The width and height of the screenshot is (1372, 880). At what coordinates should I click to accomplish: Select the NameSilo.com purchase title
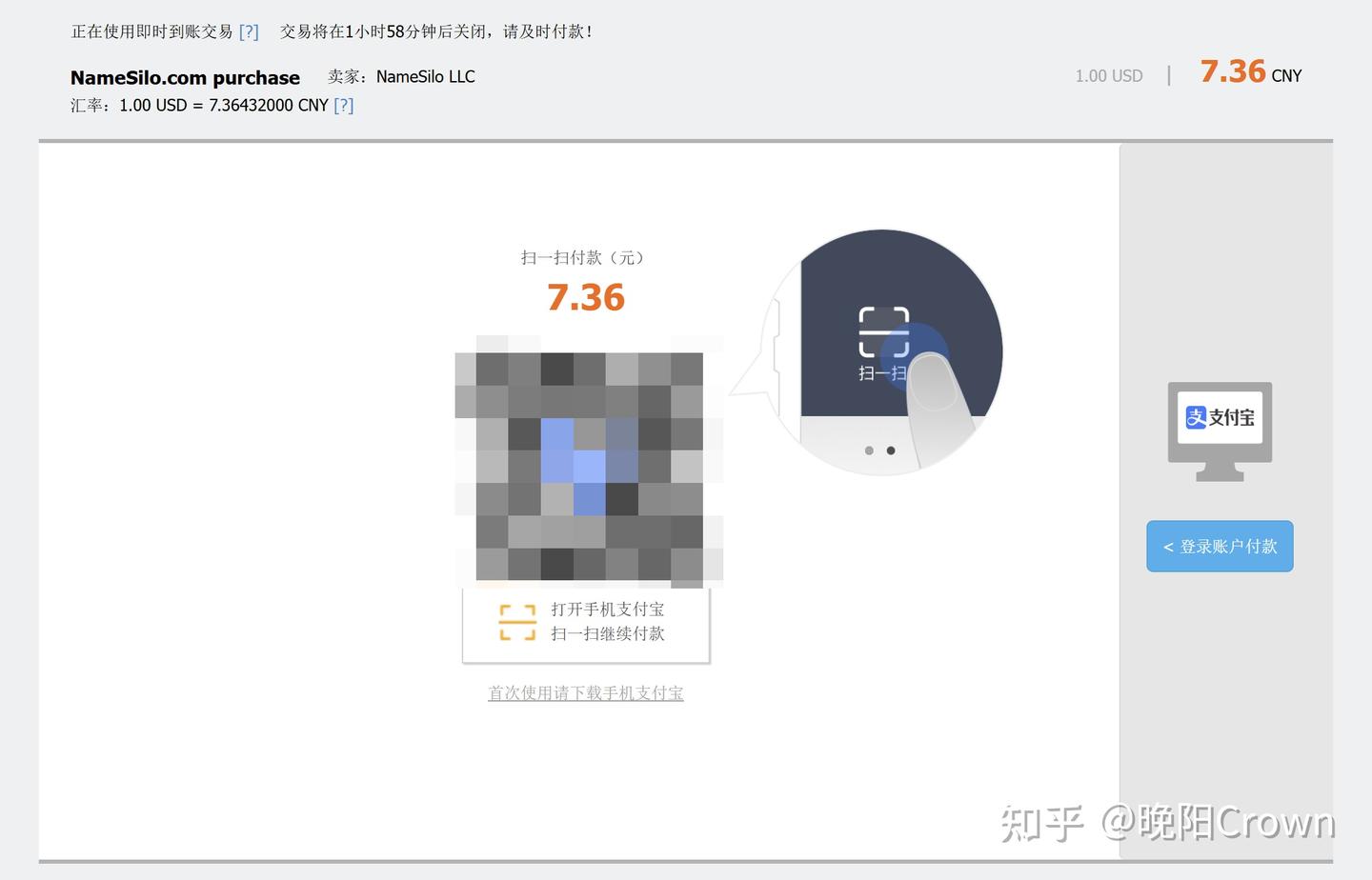[x=184, y=77]
